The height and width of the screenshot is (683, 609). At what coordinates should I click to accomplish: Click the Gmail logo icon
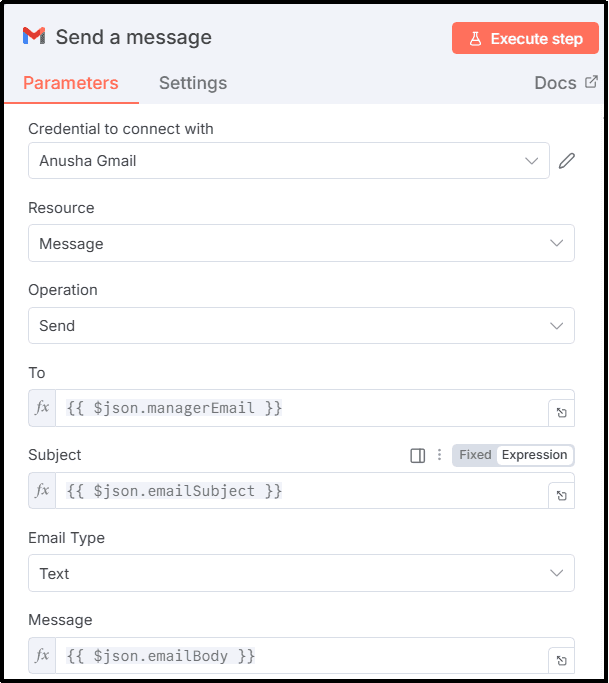(34, 37)
